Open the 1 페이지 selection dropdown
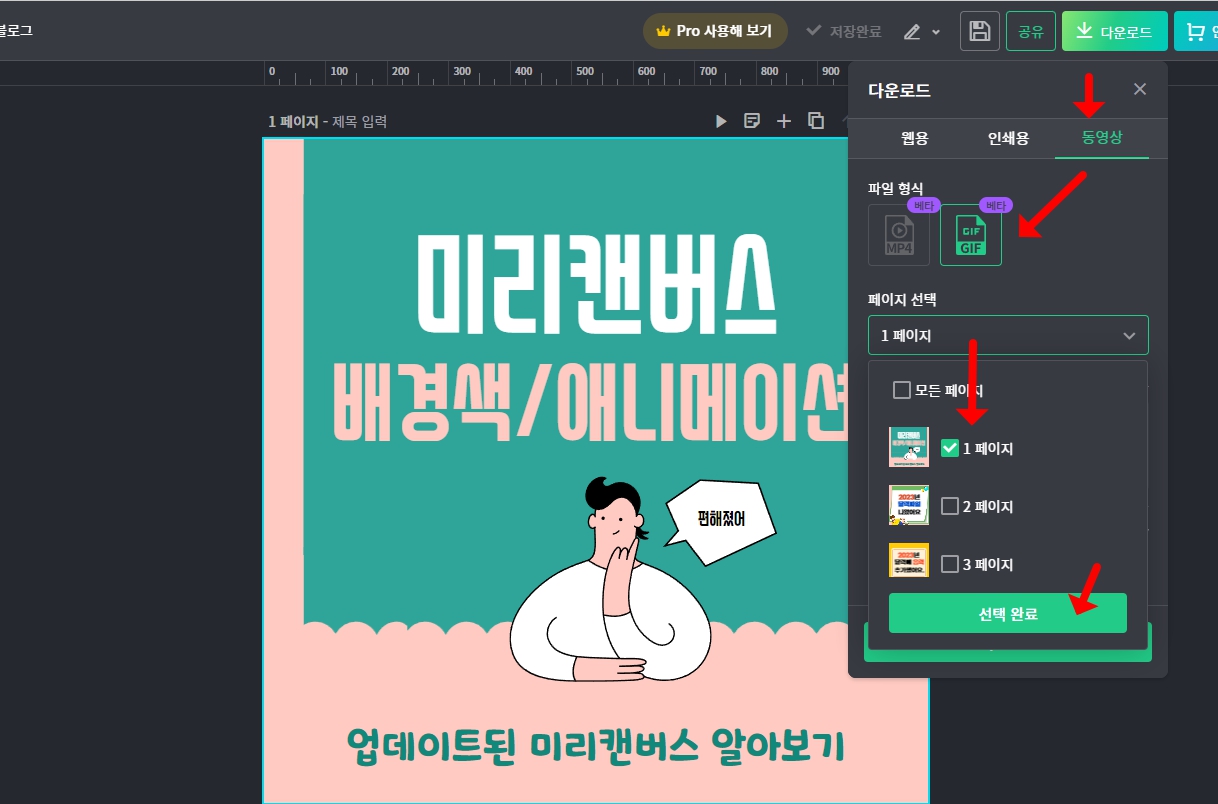Viewport: 1218px width, 804px height. (x=1008, y=335)
